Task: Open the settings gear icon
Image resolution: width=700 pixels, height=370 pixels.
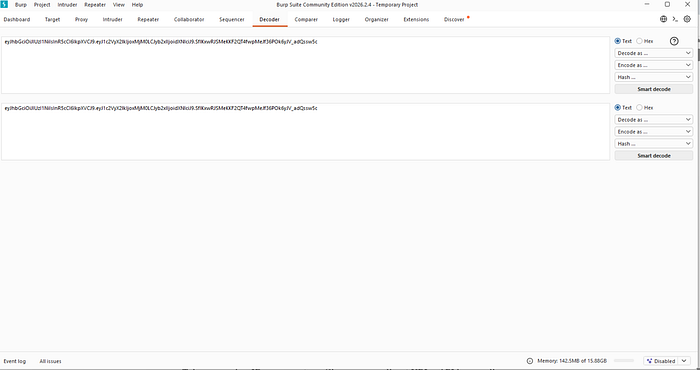Action: point(688,19)
